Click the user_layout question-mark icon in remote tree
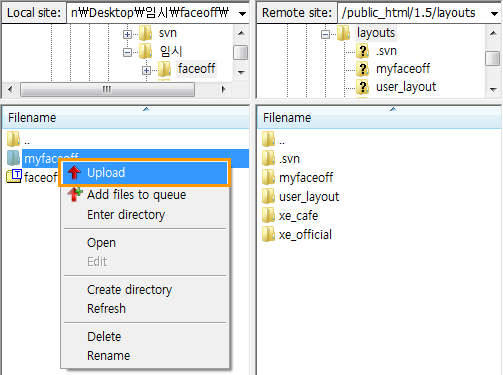 tap(362, 87)
